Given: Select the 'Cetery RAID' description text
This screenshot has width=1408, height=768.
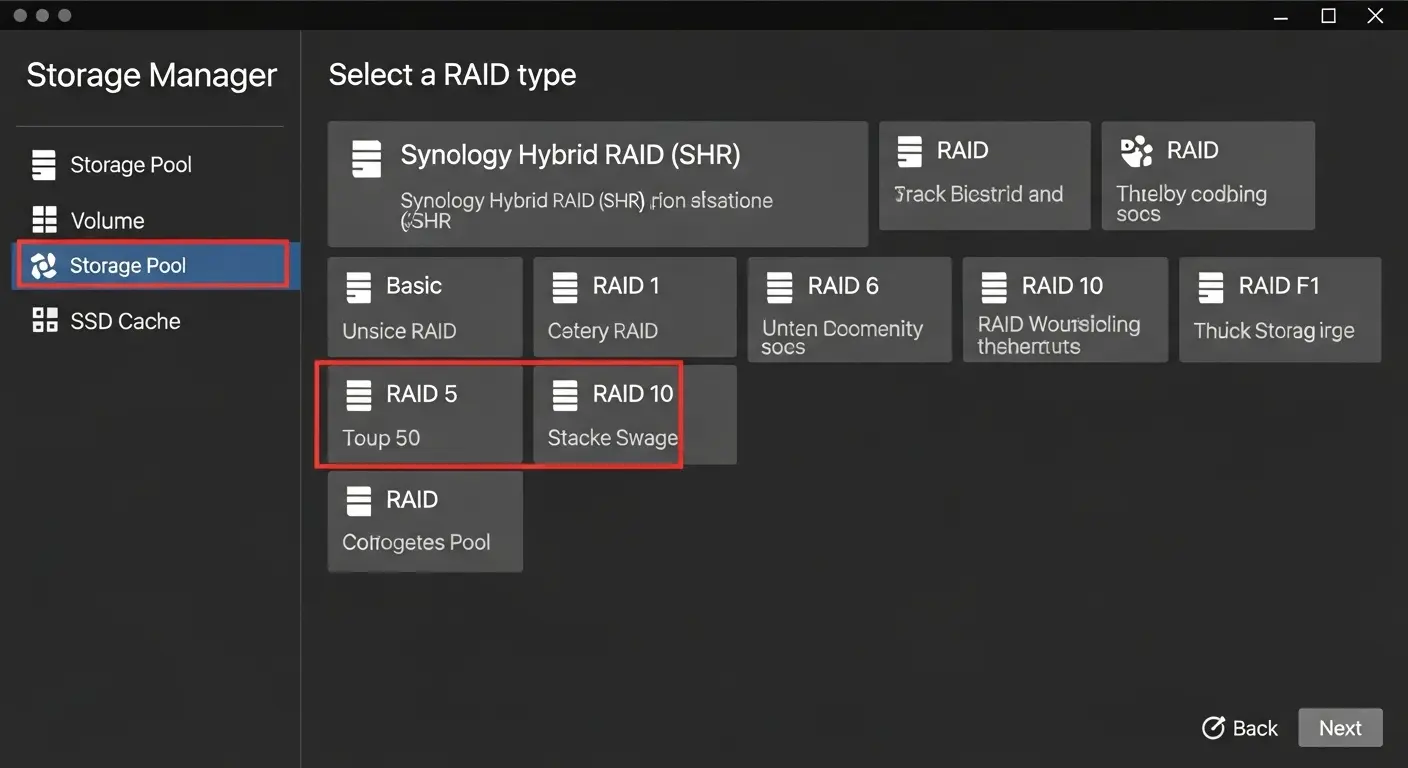Looking at the screenshot, I should click(x=603, y=331).
